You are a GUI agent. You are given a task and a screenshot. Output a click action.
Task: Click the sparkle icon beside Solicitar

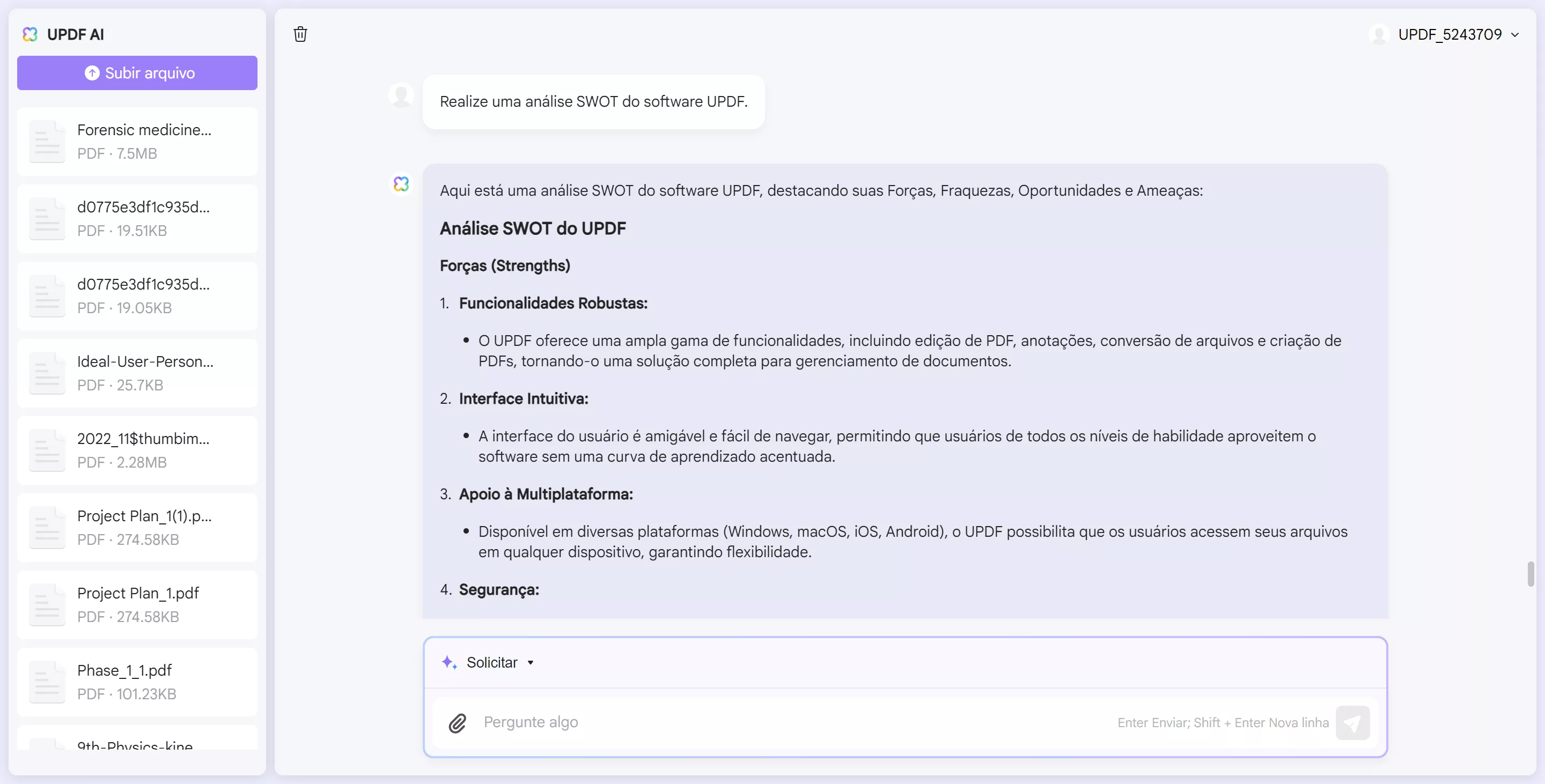(449, 662)
